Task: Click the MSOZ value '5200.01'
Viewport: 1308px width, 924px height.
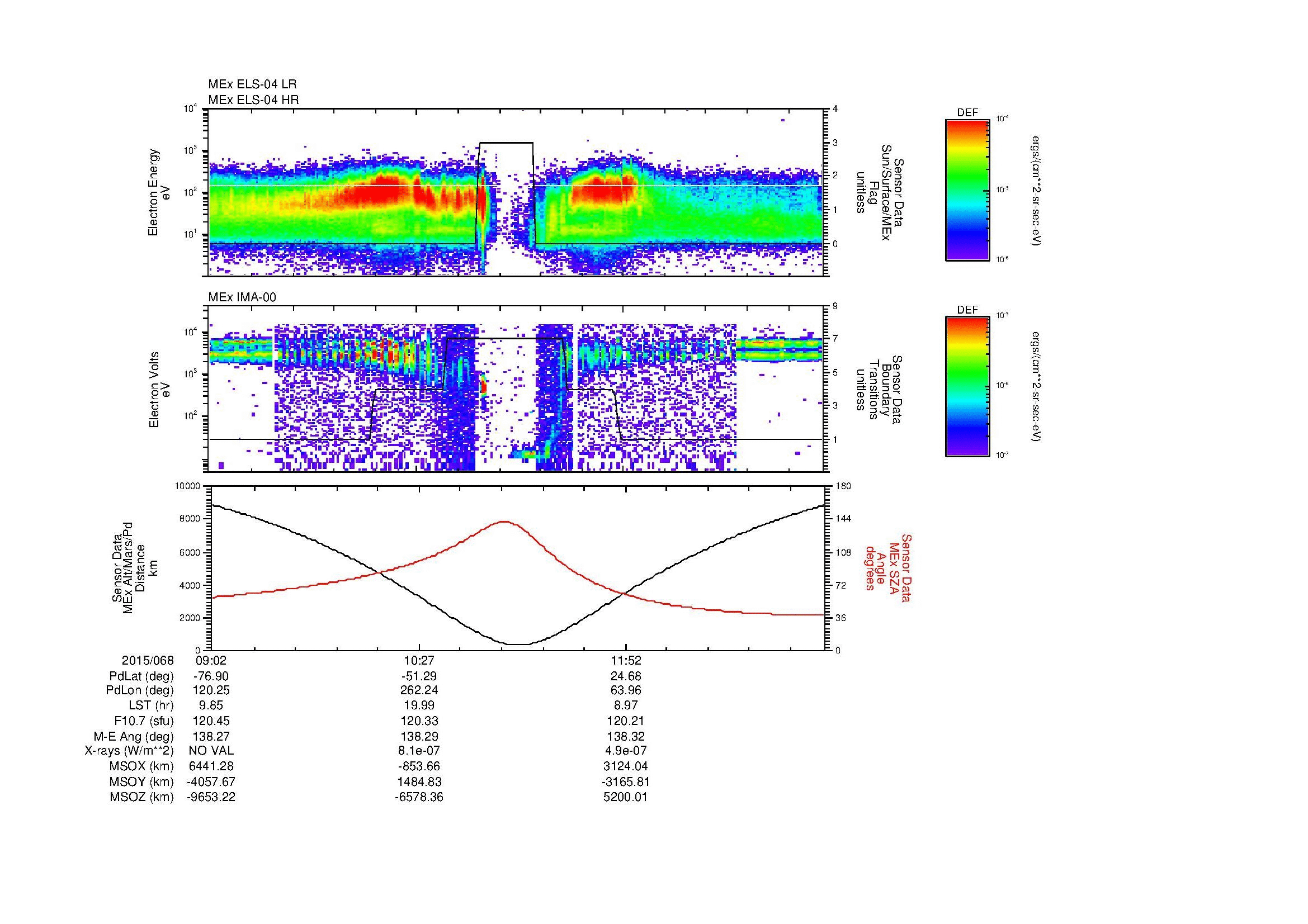Action: [626, 798]
